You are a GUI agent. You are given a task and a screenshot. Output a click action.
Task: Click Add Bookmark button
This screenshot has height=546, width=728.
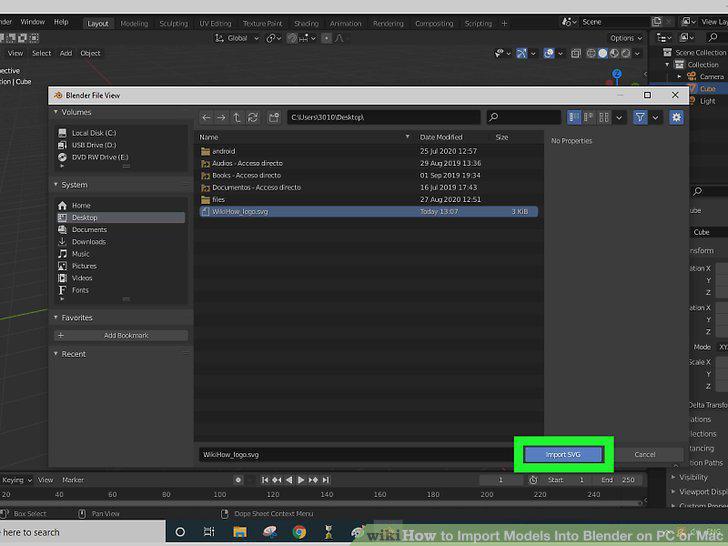coord(121,335)
